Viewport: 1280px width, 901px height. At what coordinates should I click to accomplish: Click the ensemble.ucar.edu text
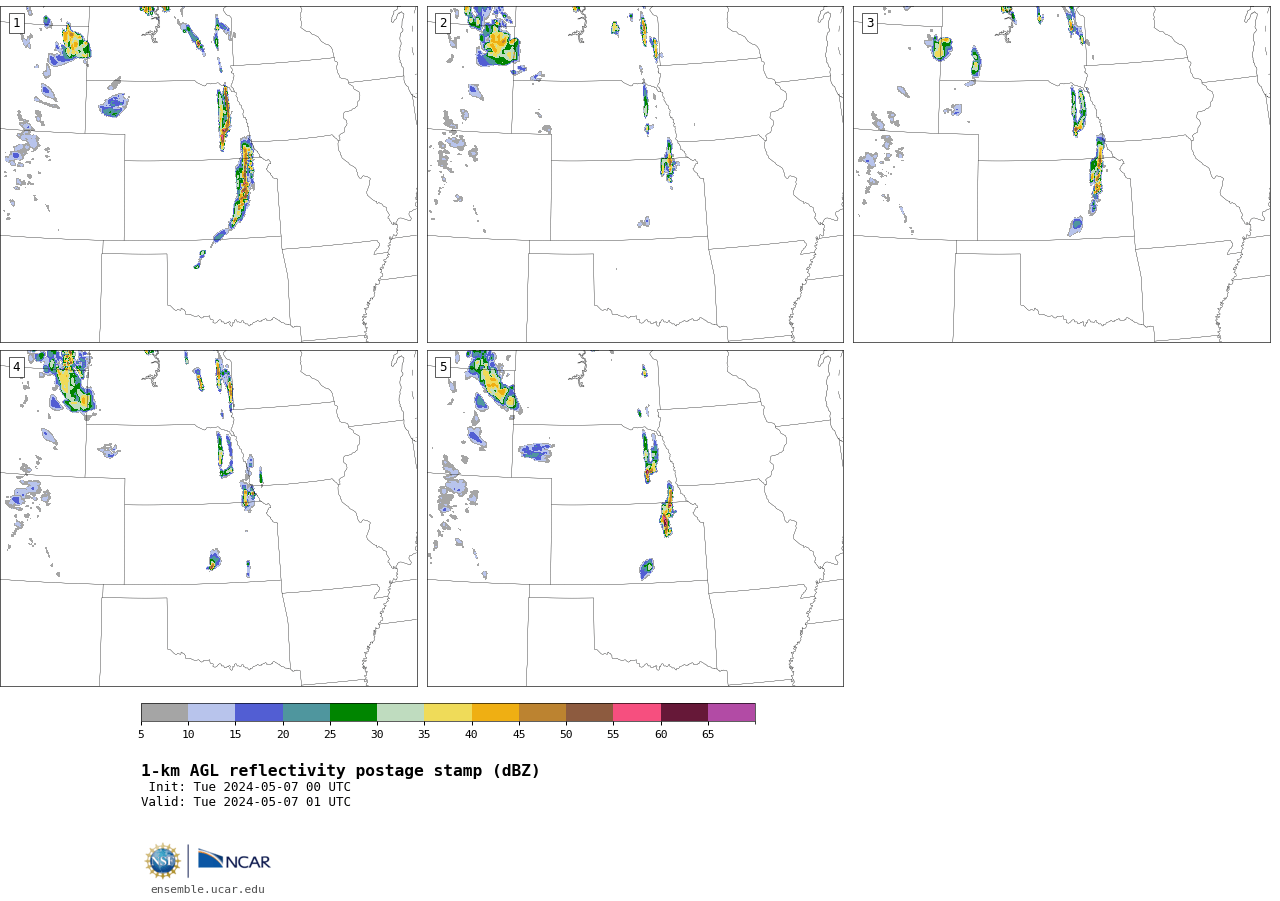coord(208,889)
